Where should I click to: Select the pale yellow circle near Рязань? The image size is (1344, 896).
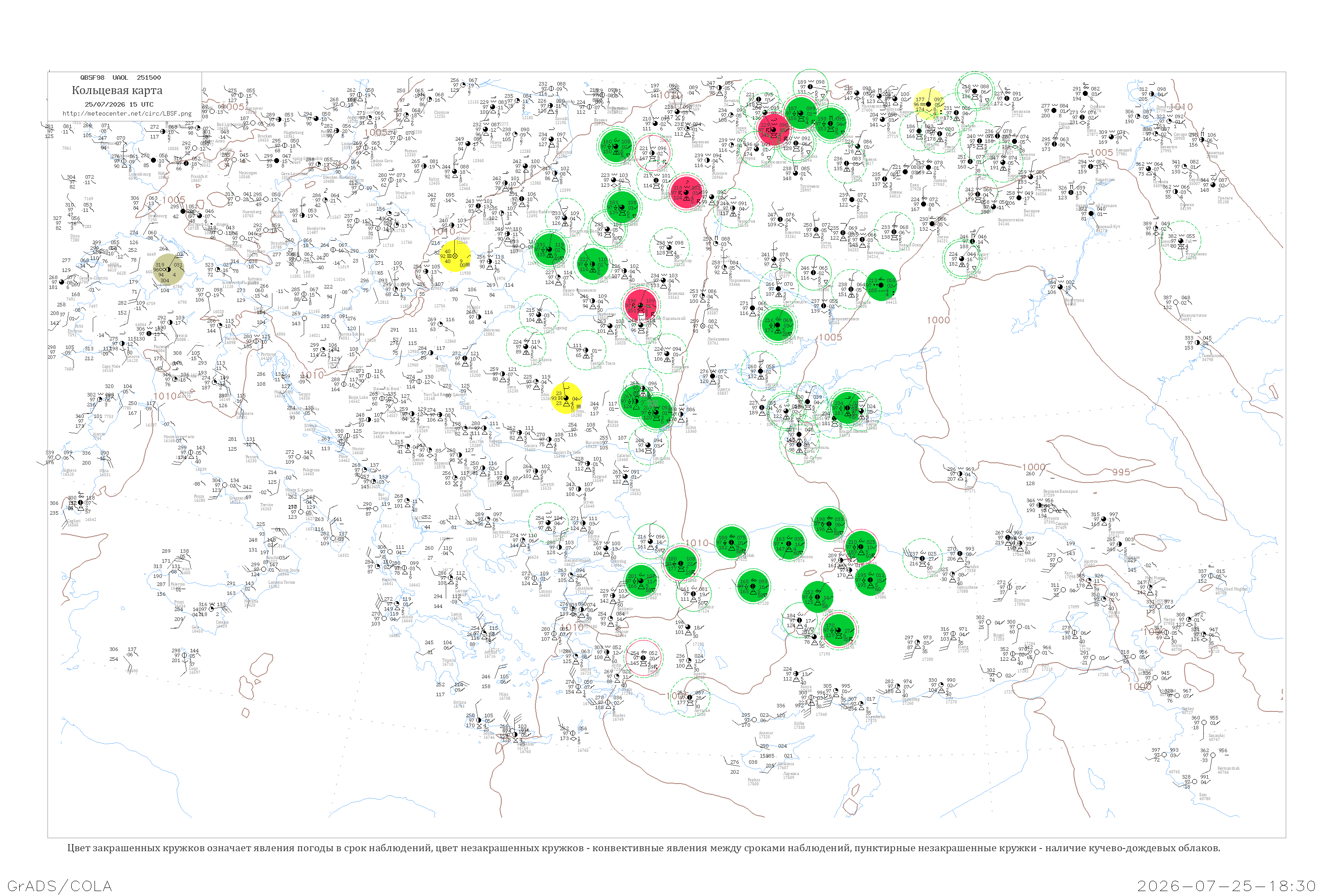point(929,104)
